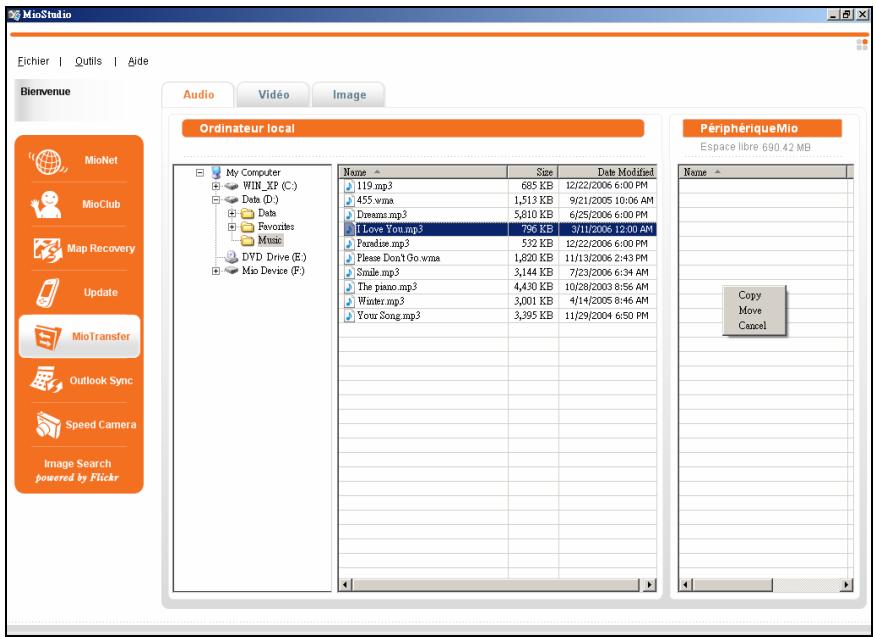Sort files by Date Modified header

click(607, 172)
